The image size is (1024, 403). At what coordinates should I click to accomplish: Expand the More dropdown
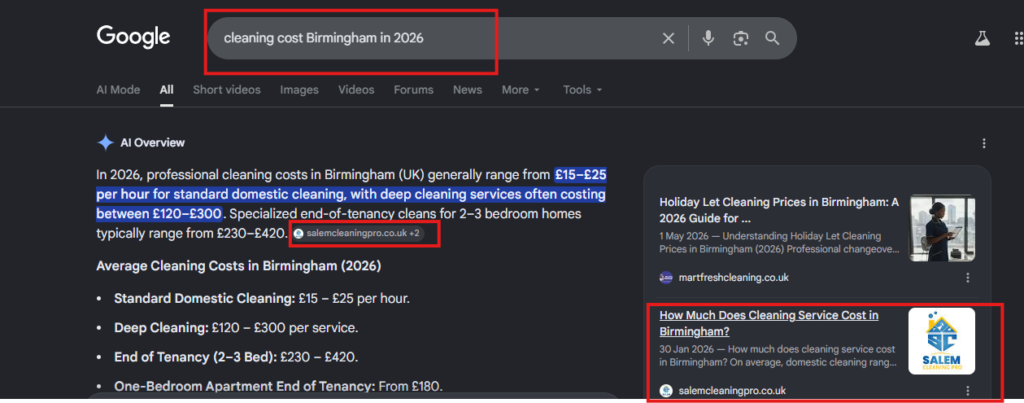point(520,90)
